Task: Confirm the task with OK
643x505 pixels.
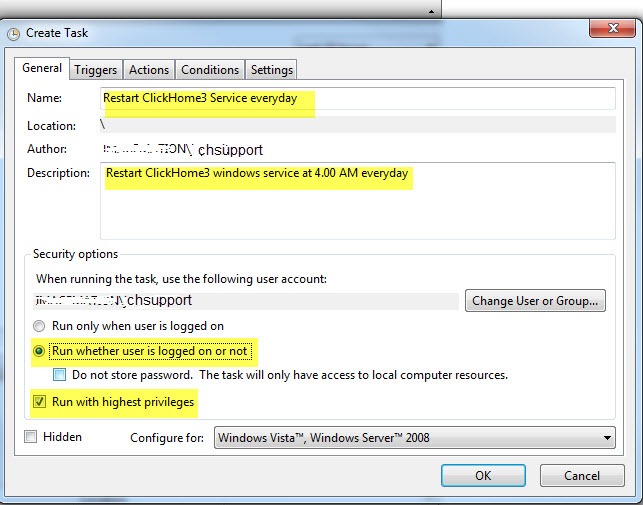Action: click(x=483, y=475)
